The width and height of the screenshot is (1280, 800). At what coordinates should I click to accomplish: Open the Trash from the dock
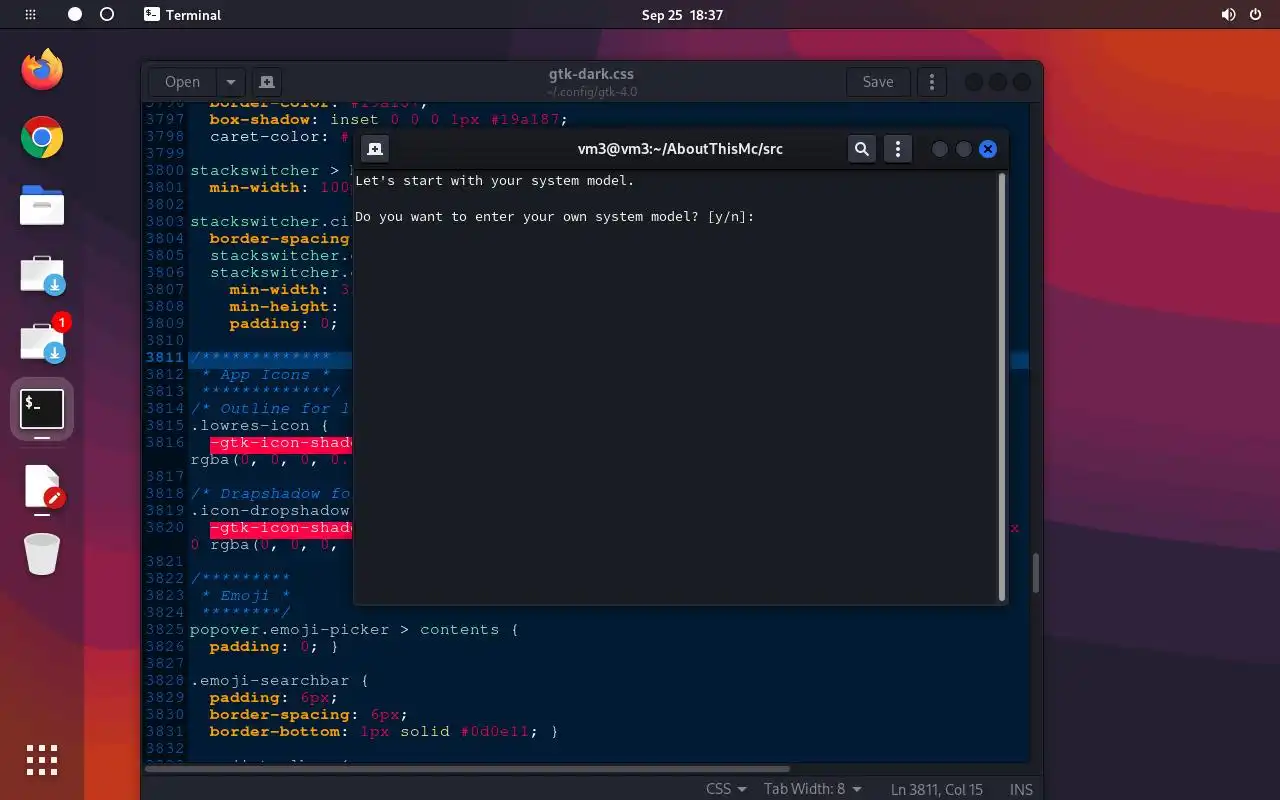[42, 554]
